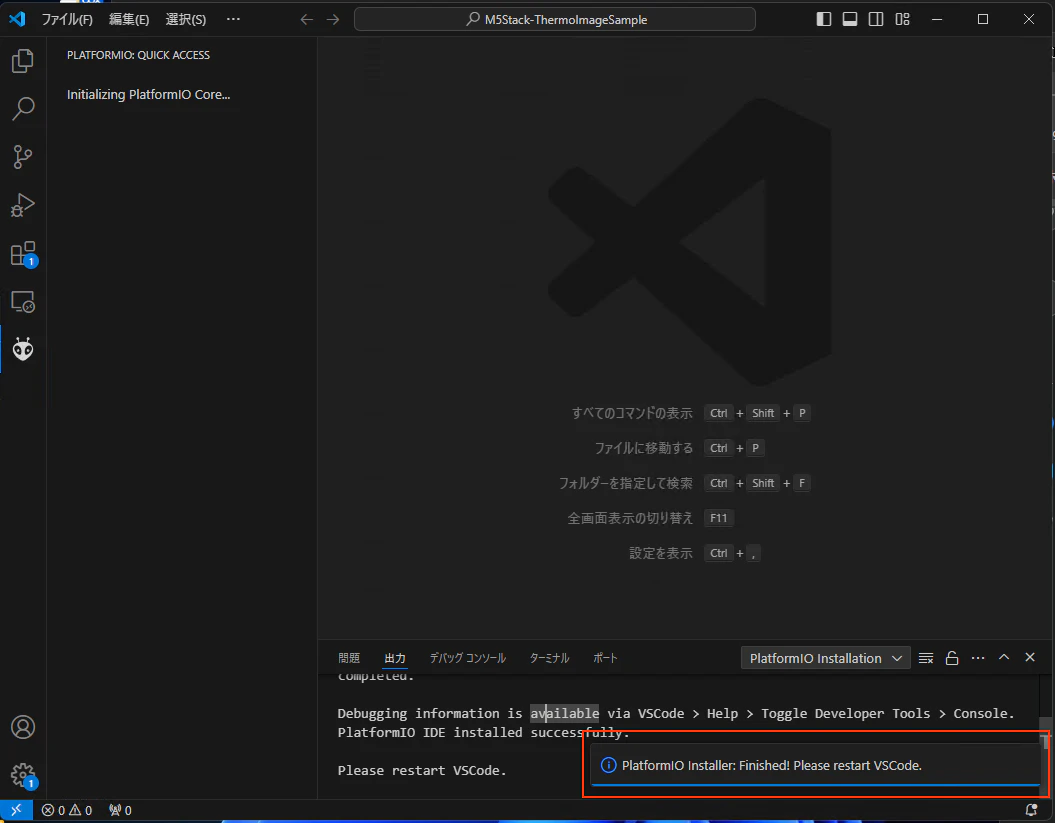Open the 編集(E) menu
The image size is (1055, 823).
[129, 20]
